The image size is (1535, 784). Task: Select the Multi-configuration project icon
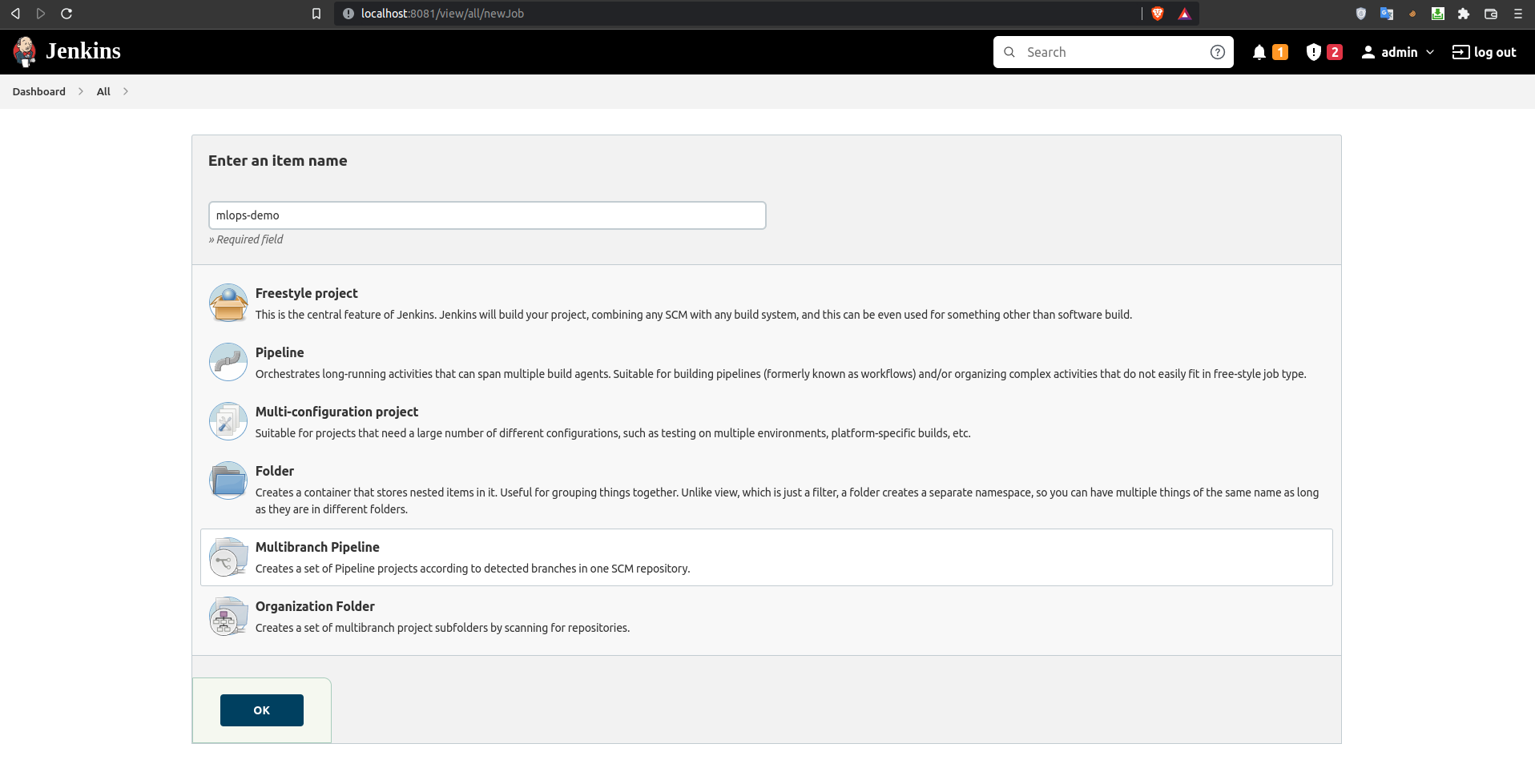[x=228, y=421]
